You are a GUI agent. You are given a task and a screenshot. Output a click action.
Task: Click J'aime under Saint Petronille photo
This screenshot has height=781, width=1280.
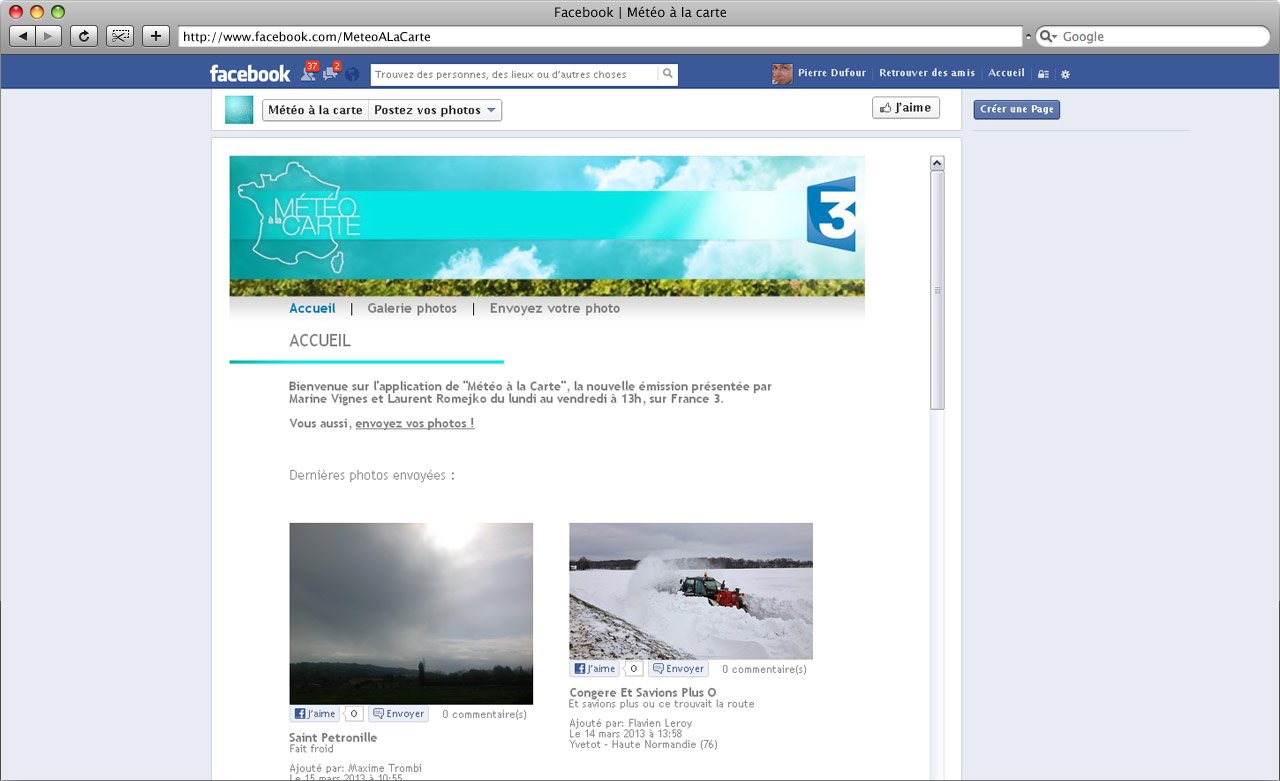click(315, 714)
